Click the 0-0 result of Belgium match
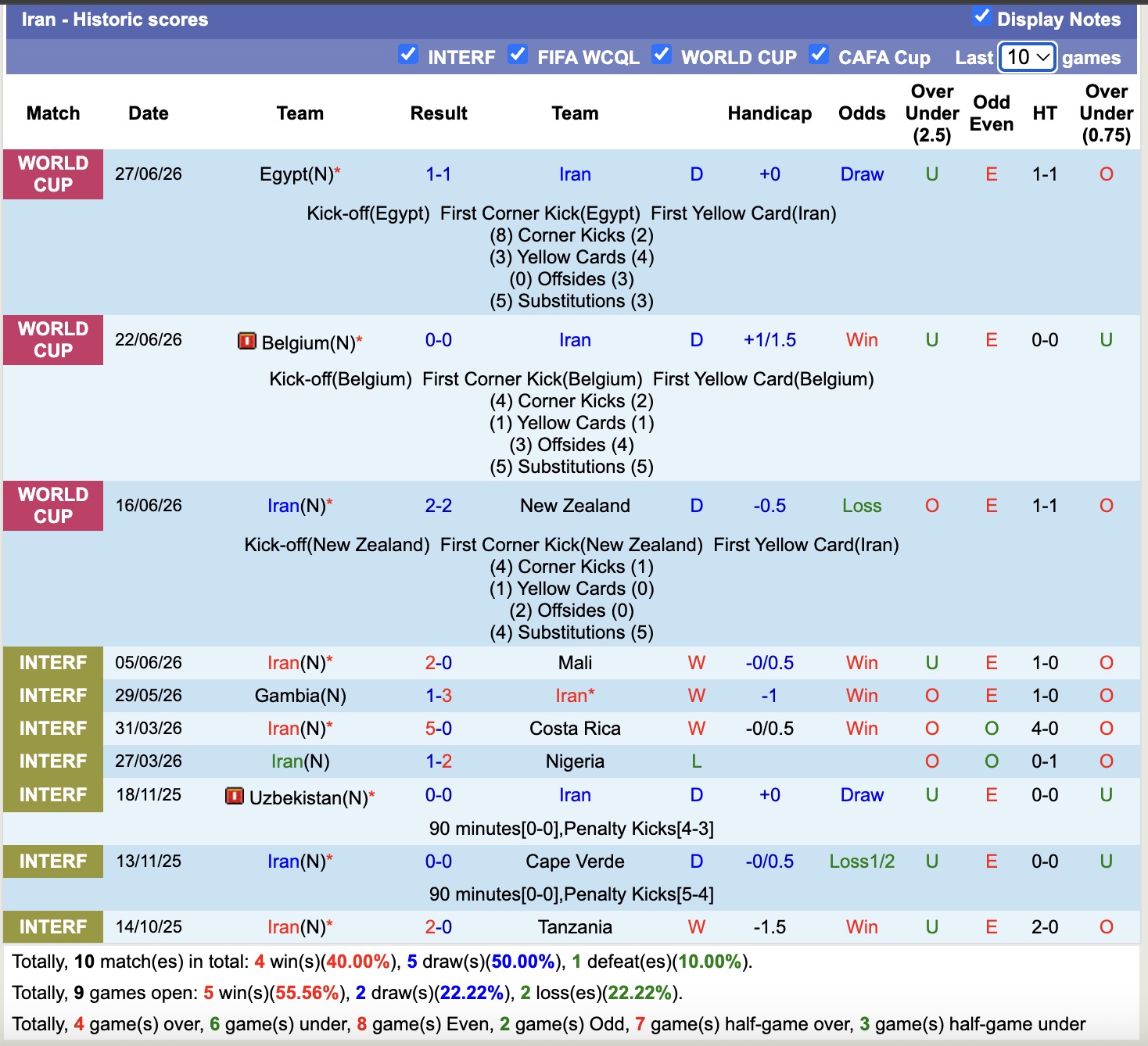 [439, 340]
